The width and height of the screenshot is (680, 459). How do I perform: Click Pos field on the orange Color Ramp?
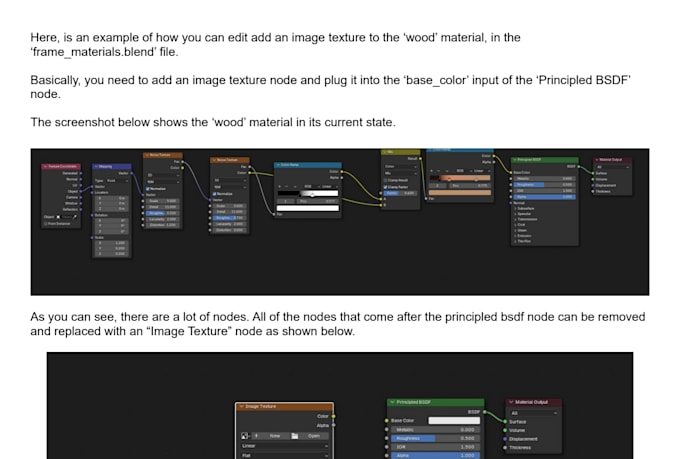pos(469,185)
